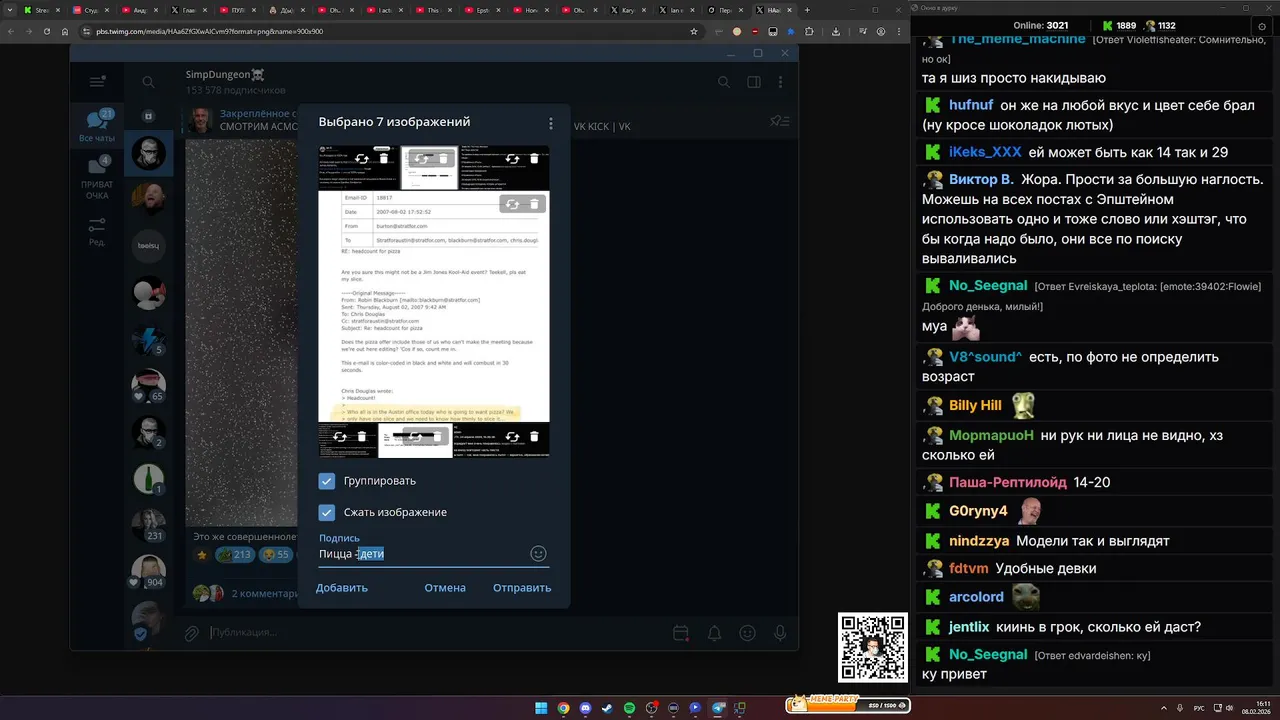The width and height of the screenshot is (1280, 720).
Task: Delete the bottom-middle image via trash icon
Action: [436, 437]
